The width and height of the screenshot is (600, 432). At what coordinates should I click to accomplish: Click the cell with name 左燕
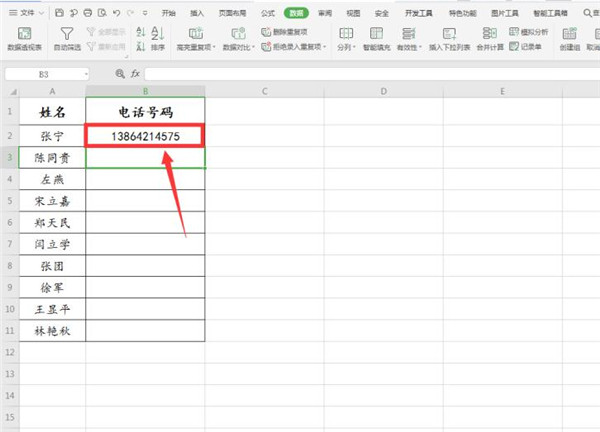[x=52, y=179]
